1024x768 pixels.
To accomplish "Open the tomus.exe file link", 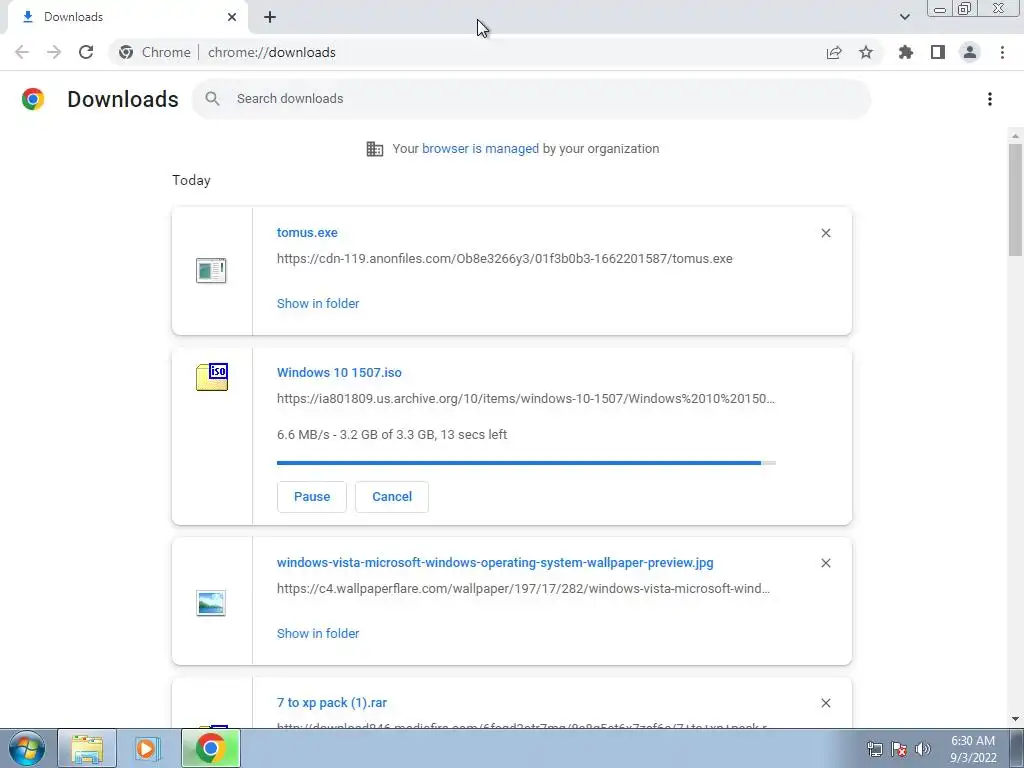I will 307,232.
